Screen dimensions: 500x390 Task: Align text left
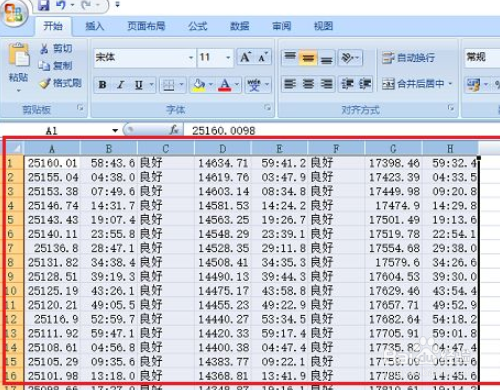pos(290,84)
